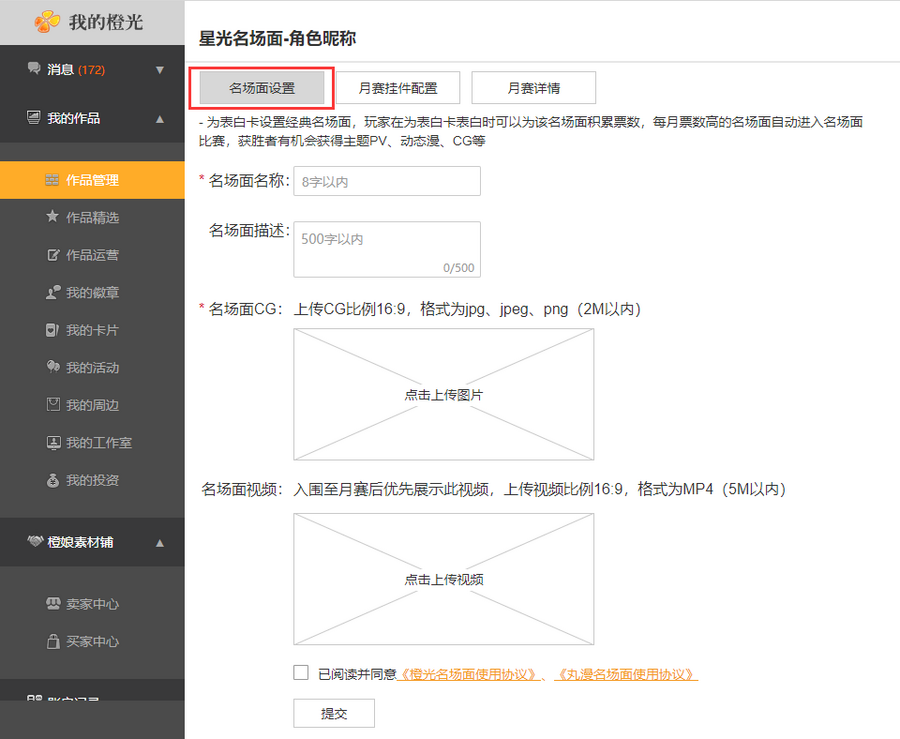The height and width of the screenshot is (739, 900).
Task: Click the 点击上传视频 video upload area
Action: pyautogui.click(x=443, y=579)
